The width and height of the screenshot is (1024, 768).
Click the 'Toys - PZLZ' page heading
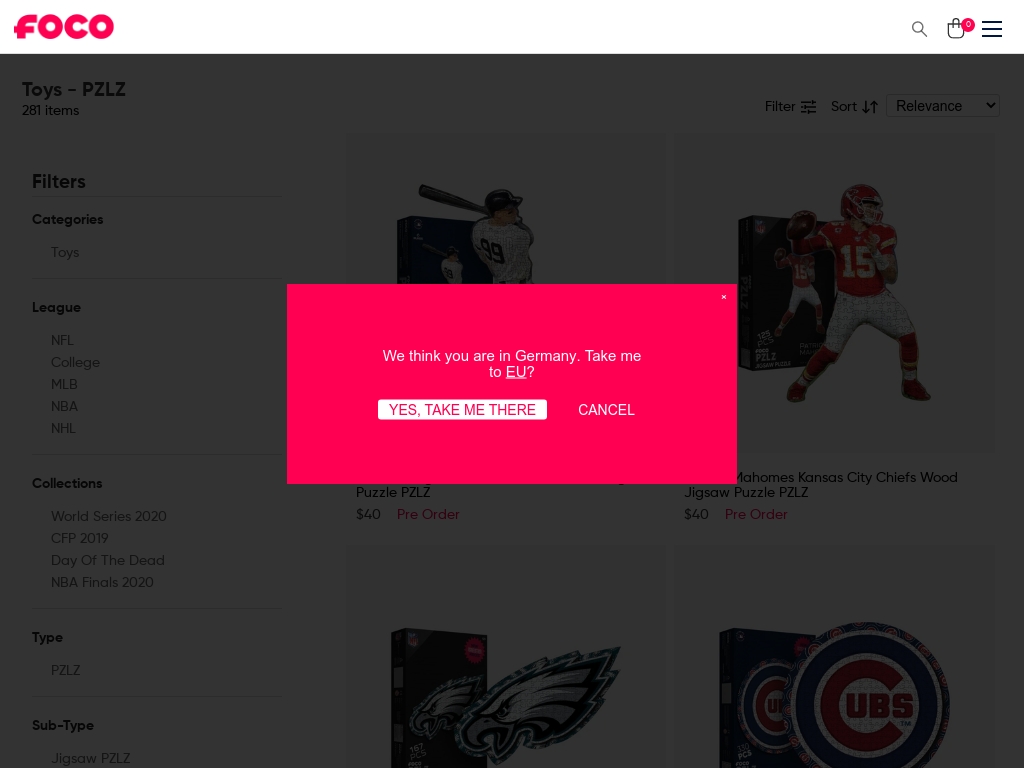(74, 89)
